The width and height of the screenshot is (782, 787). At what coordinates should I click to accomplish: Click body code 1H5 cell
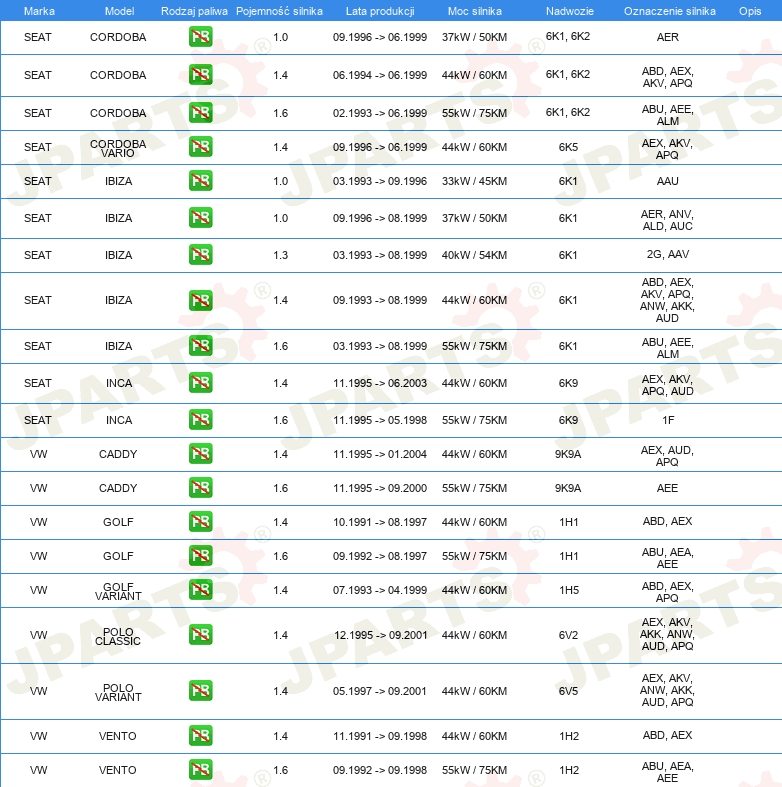coord(569,590)
